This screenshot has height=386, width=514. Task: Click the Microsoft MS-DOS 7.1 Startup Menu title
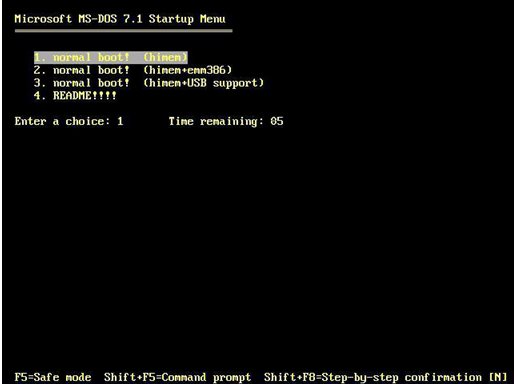click(120, 19)
